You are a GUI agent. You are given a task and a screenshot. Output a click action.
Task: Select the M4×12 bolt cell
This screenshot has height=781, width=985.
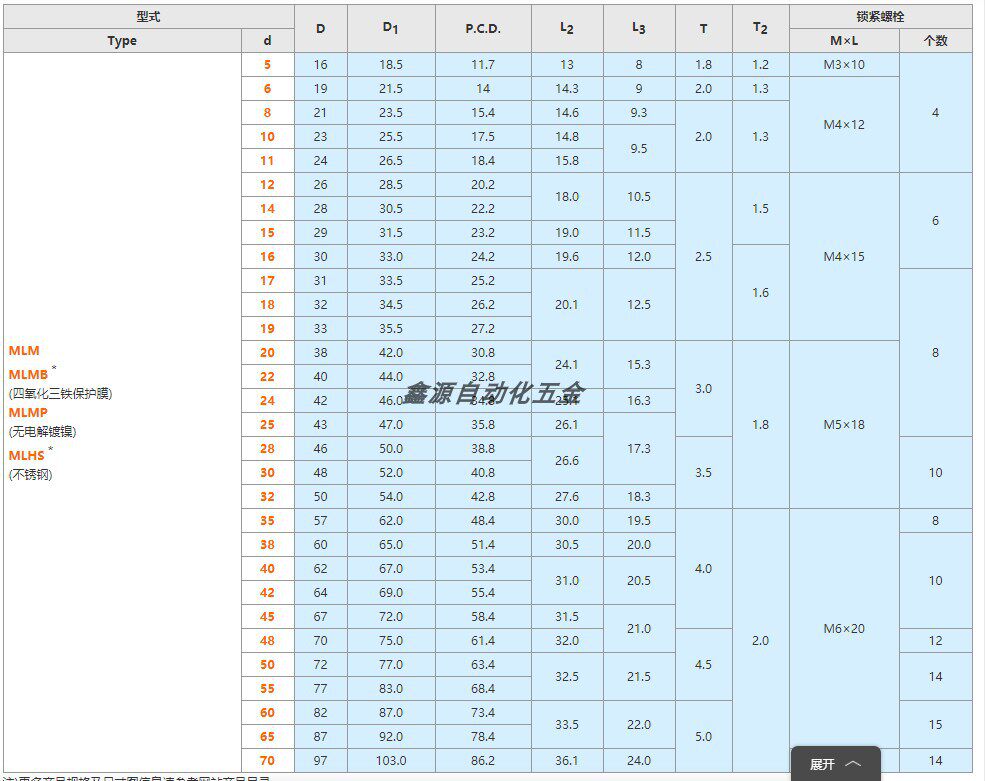tap(844, 124)
